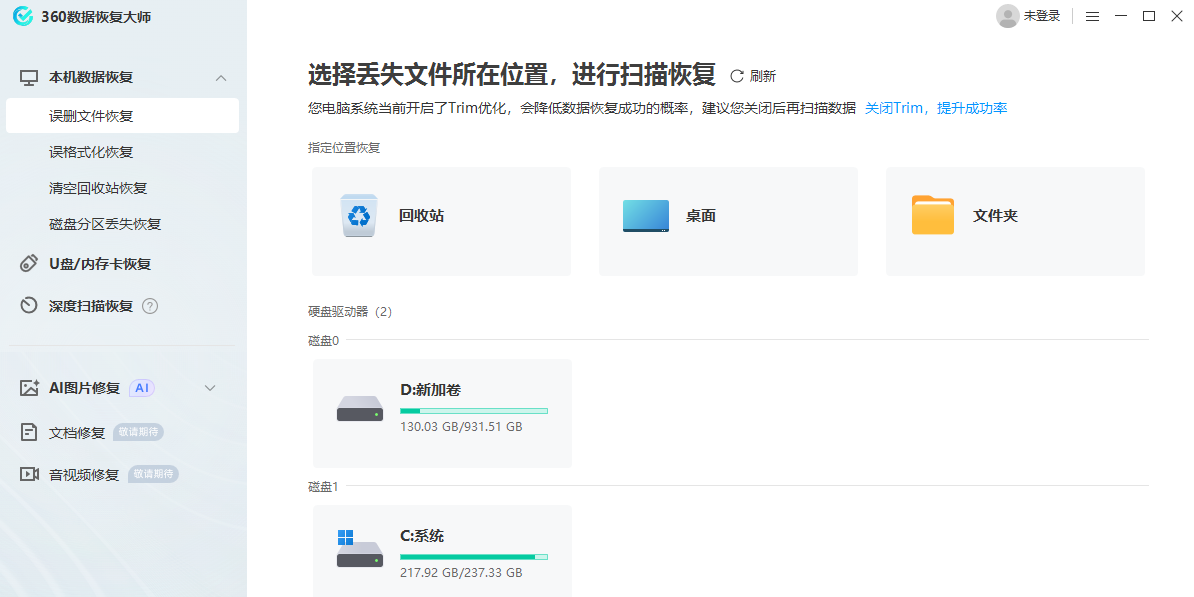The width and height of the screenshot is (1194, 597).
Task: Click the 音视频修复 label
Action: [85, 474]
